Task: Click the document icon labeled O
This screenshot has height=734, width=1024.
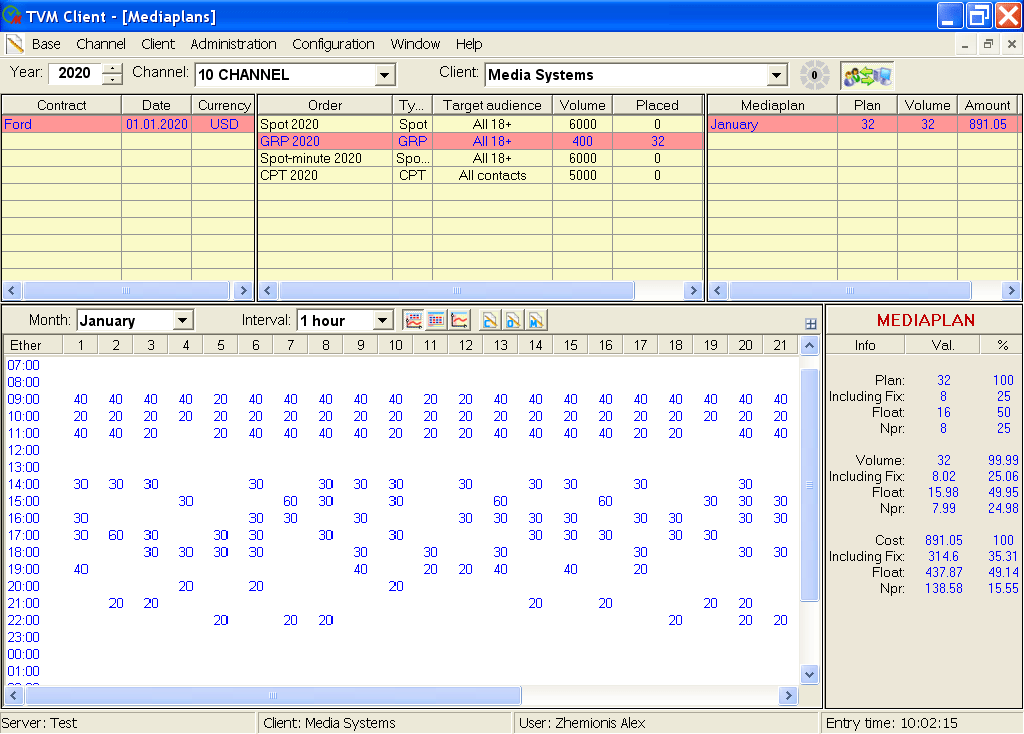Action: [x=513, y=321]
